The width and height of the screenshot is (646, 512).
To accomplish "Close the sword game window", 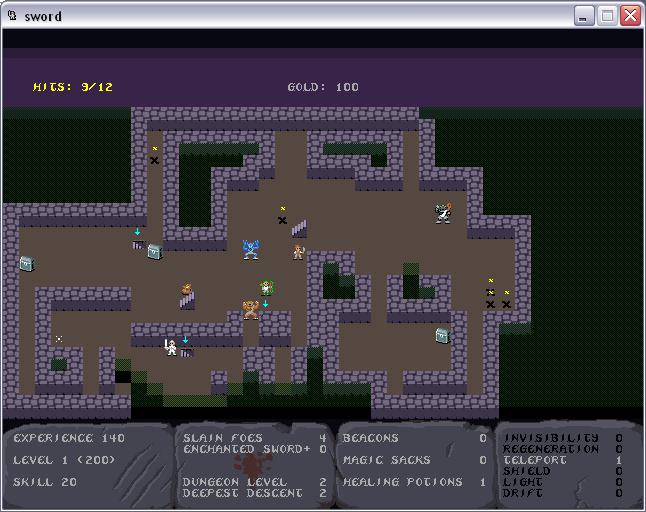I will tap(630, 16).
